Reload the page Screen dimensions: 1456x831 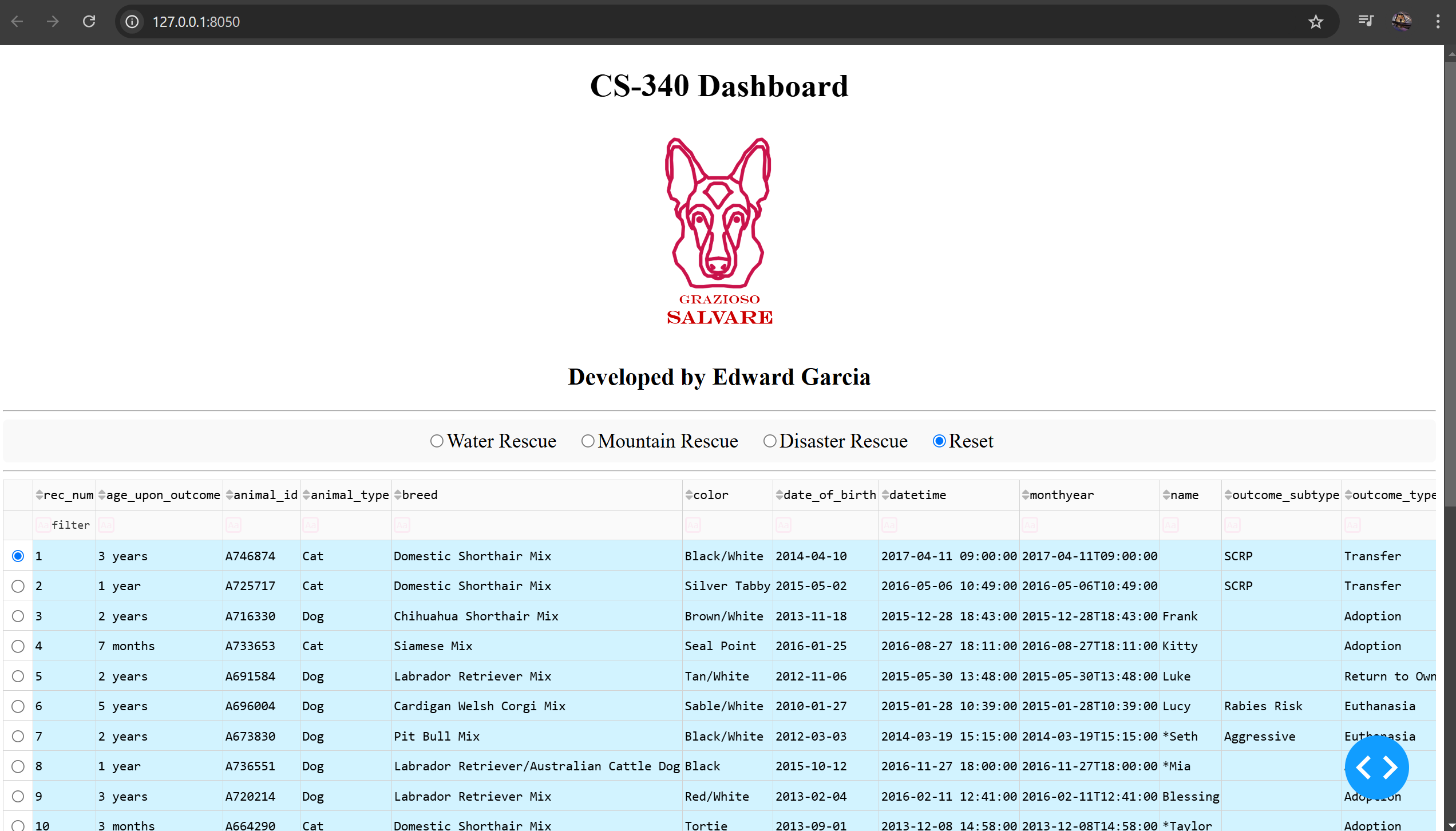pos(89,22)
